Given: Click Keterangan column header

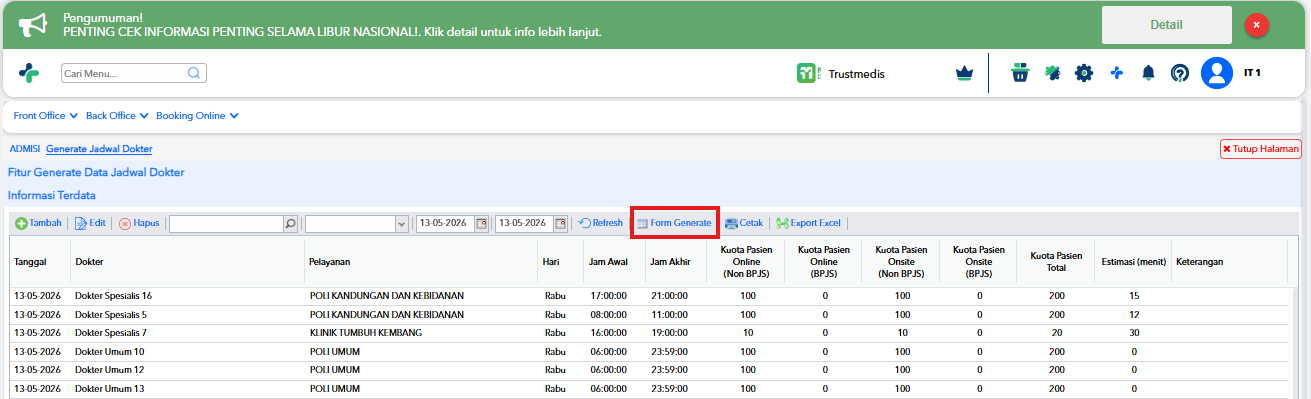Looking at the screenshot, I should tap(1230, 262).
